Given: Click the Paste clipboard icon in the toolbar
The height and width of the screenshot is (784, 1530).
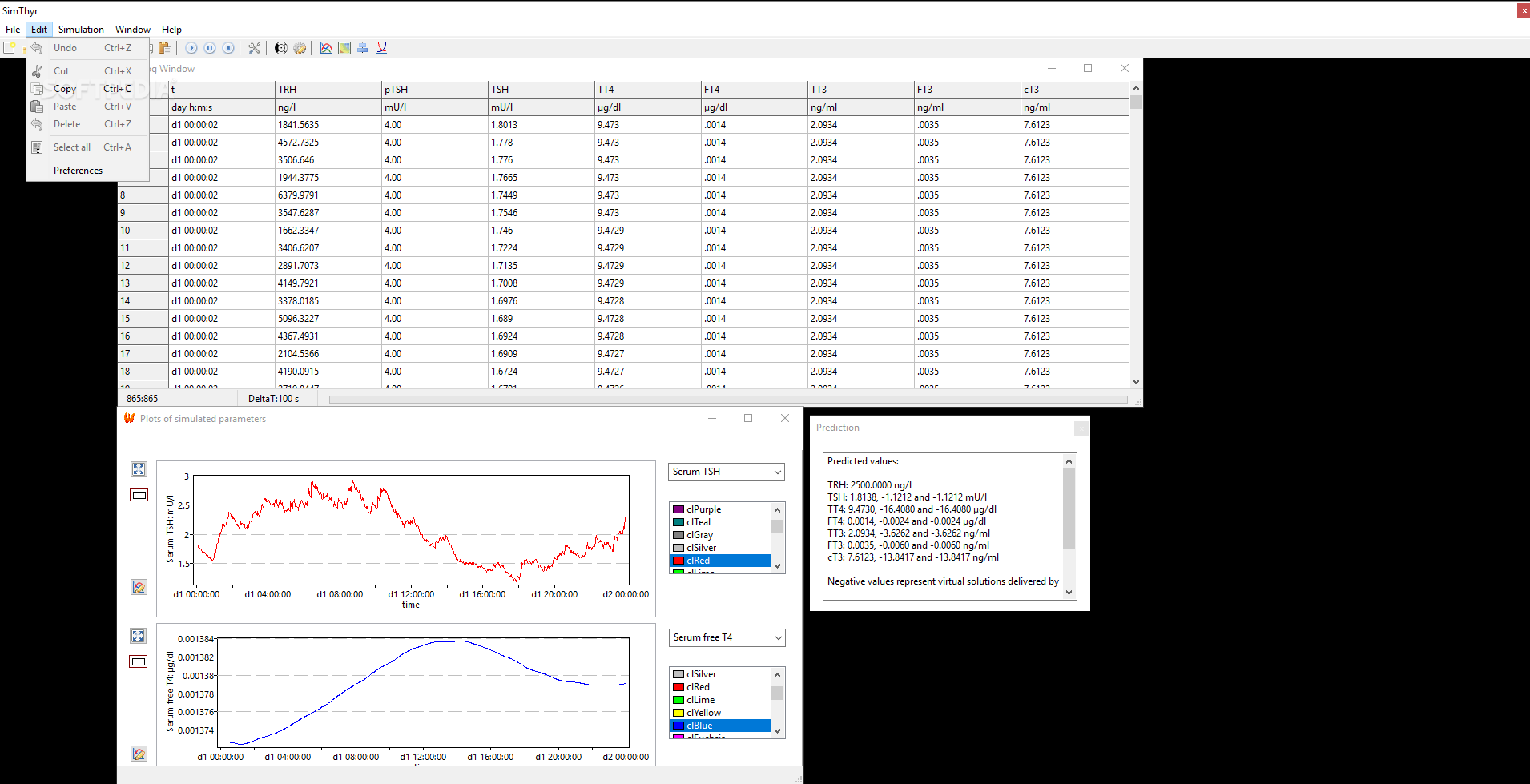Looking at the screenshot, I should [x=165, y=48].
